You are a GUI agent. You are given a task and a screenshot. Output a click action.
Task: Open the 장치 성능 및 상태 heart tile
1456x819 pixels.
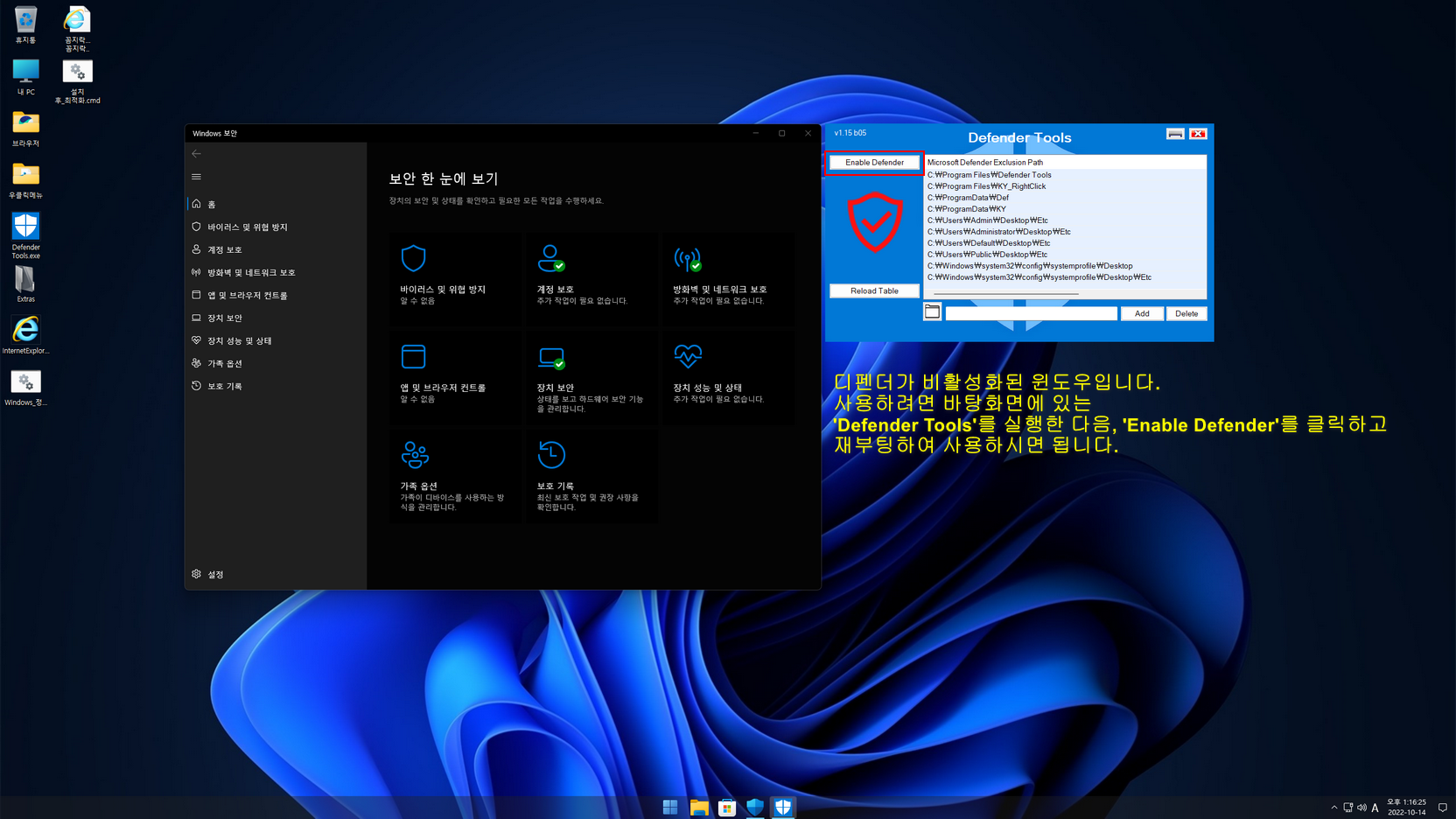tap(727, 378)
